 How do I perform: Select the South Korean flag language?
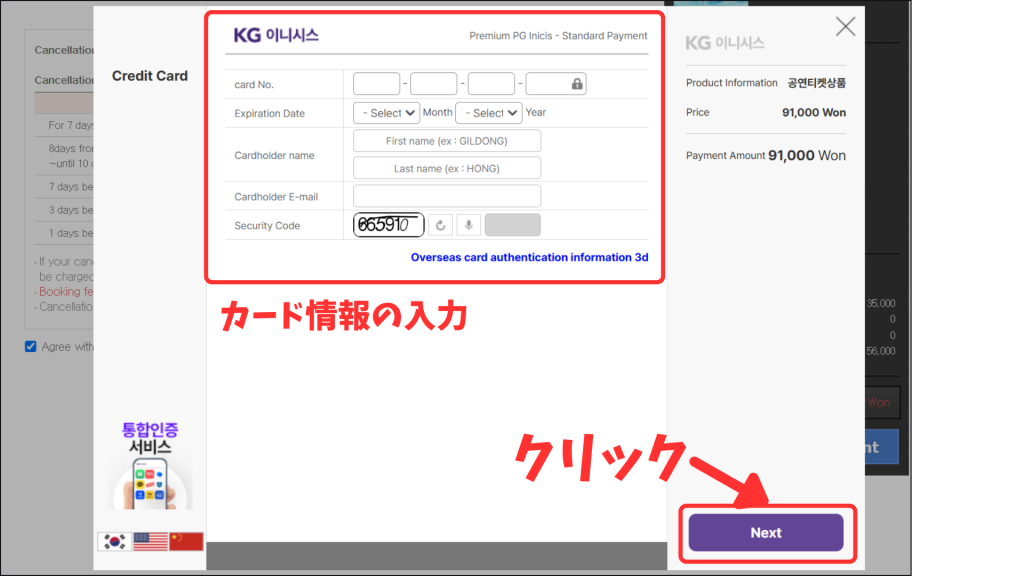(113, 541)
